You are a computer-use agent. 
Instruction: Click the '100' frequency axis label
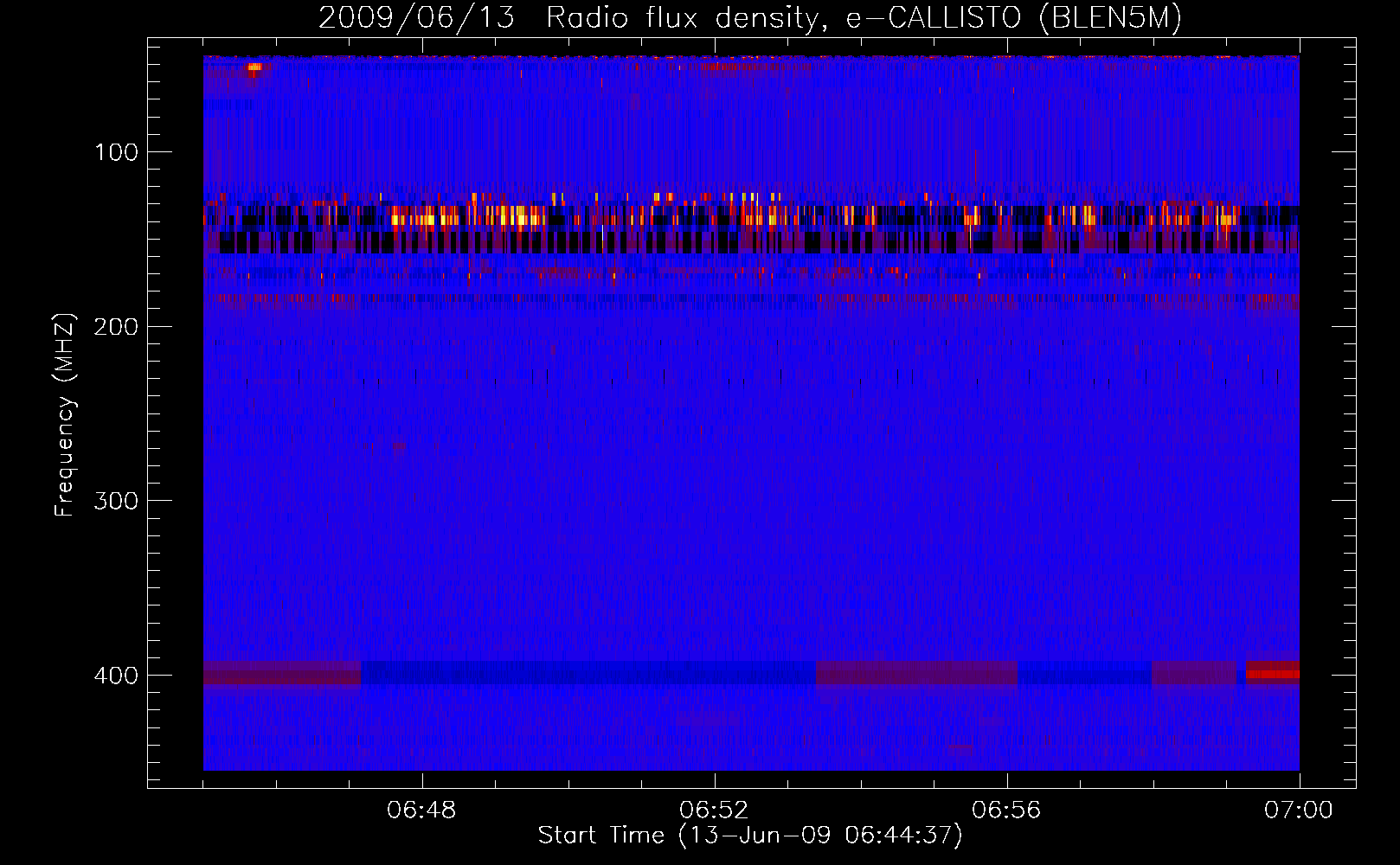tap(116, 153)
